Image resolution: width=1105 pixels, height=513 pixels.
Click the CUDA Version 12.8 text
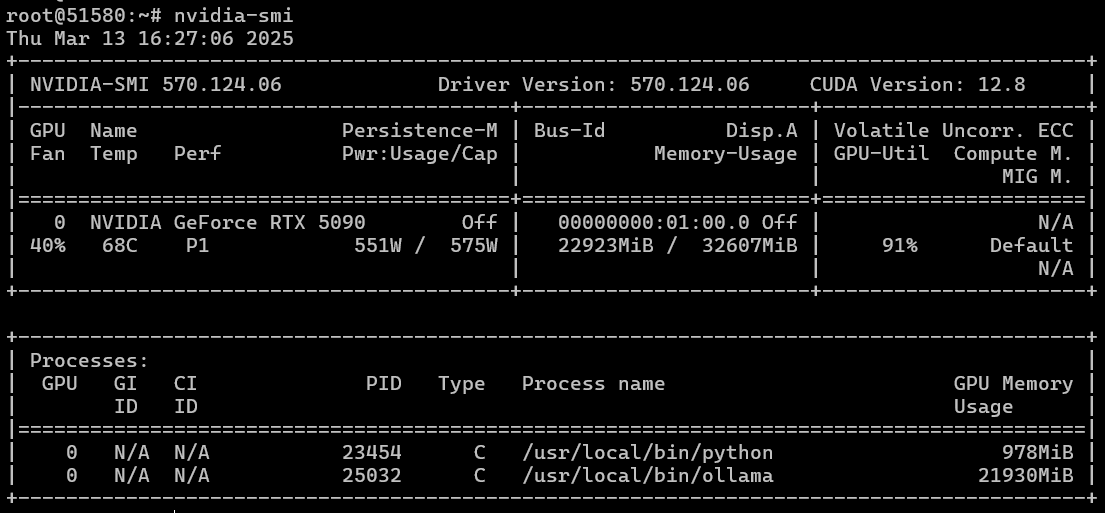pyautogui.click(x=917, y=85)
